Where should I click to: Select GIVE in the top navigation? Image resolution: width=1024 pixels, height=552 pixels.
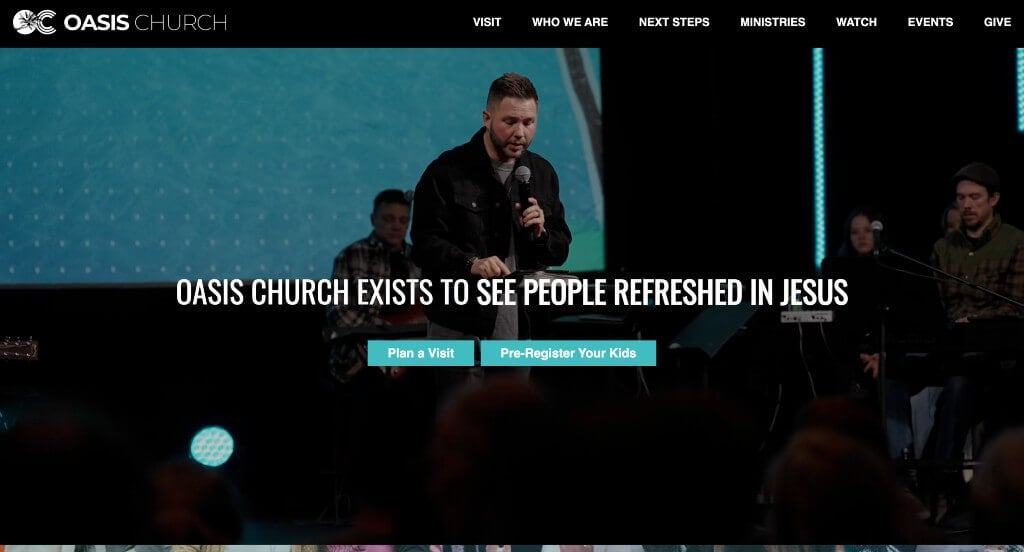(997, 22)
